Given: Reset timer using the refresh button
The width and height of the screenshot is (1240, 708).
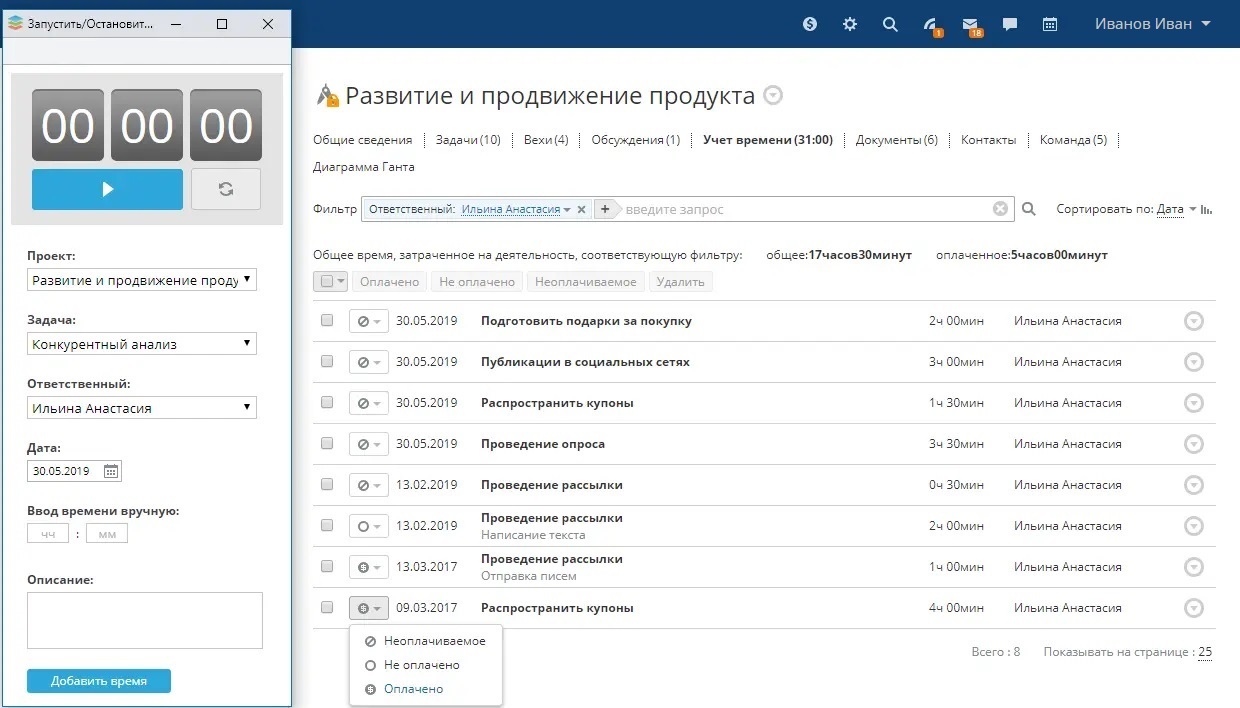Looking at the screenshot, I should coord(226,189).
